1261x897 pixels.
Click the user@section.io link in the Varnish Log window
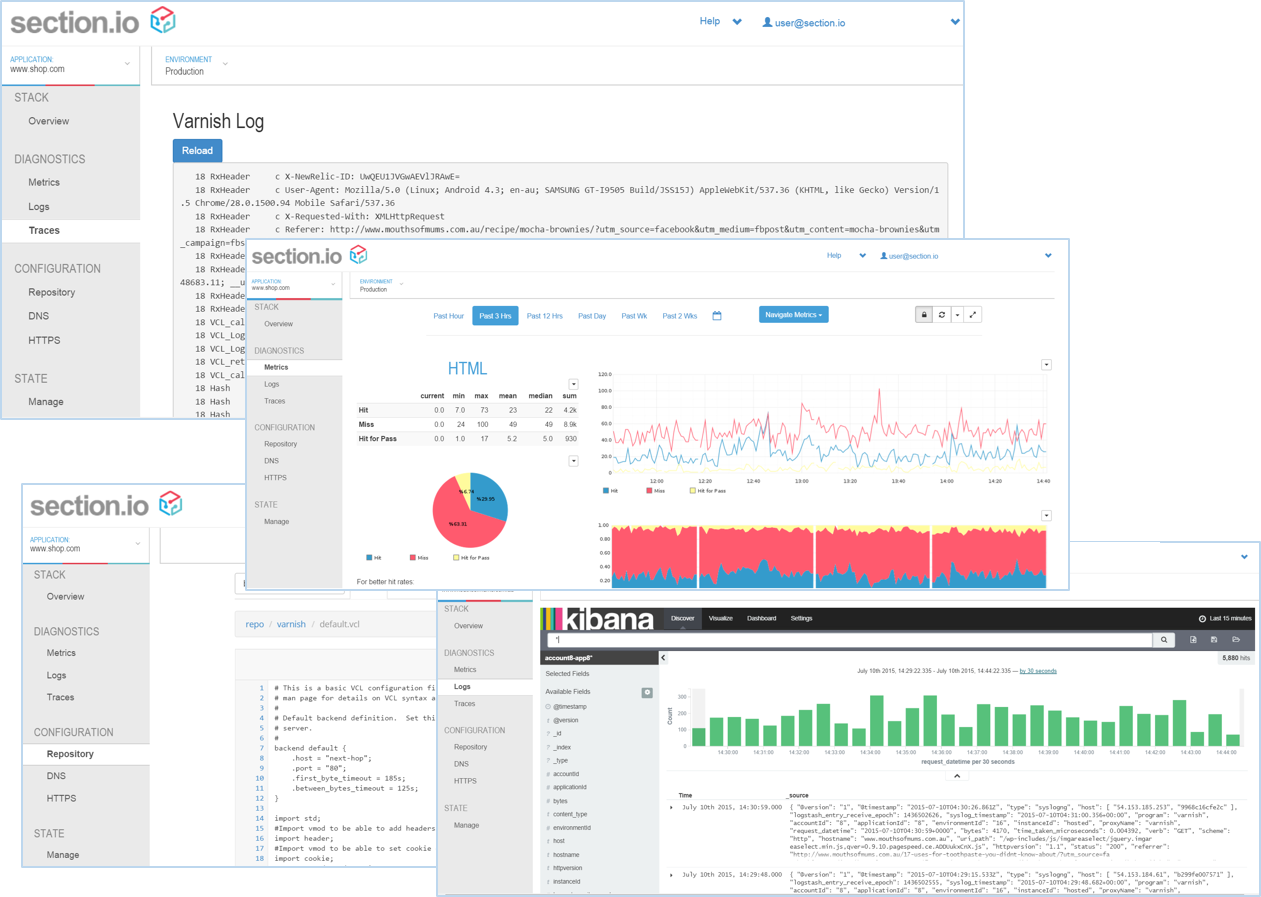(x=810, y=22)
